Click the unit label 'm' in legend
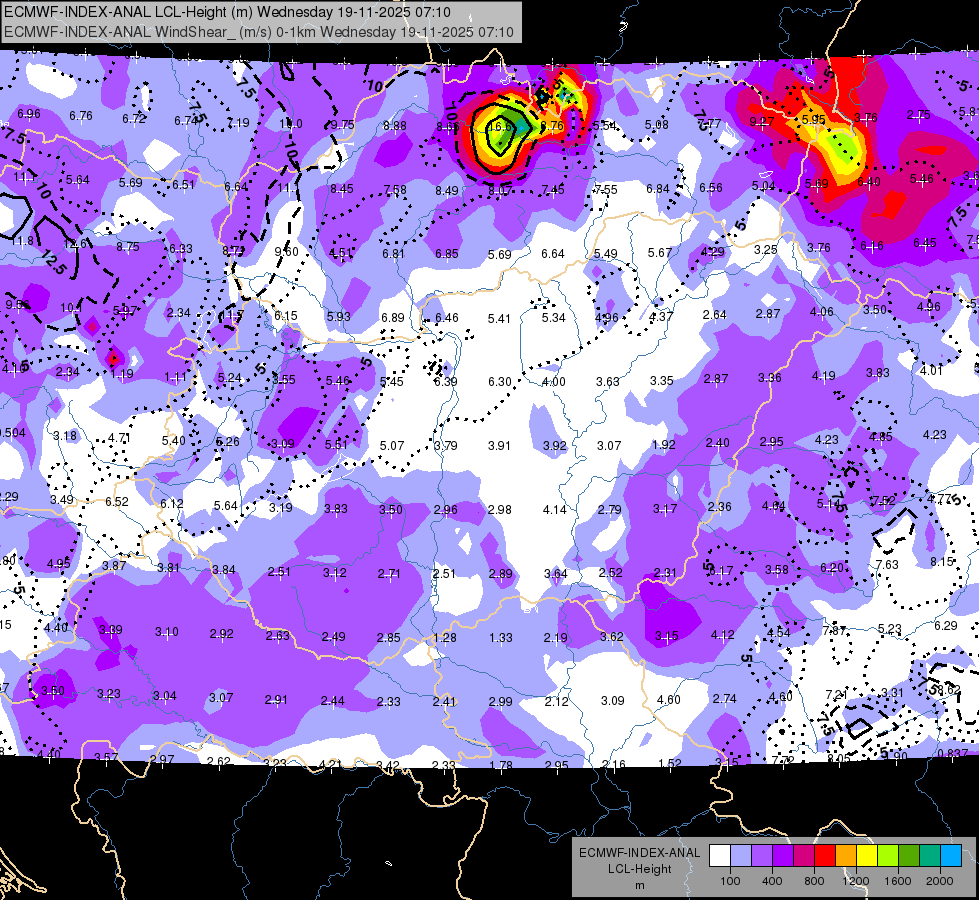This screenshot has height=900, width=979. tap(639, 886)
